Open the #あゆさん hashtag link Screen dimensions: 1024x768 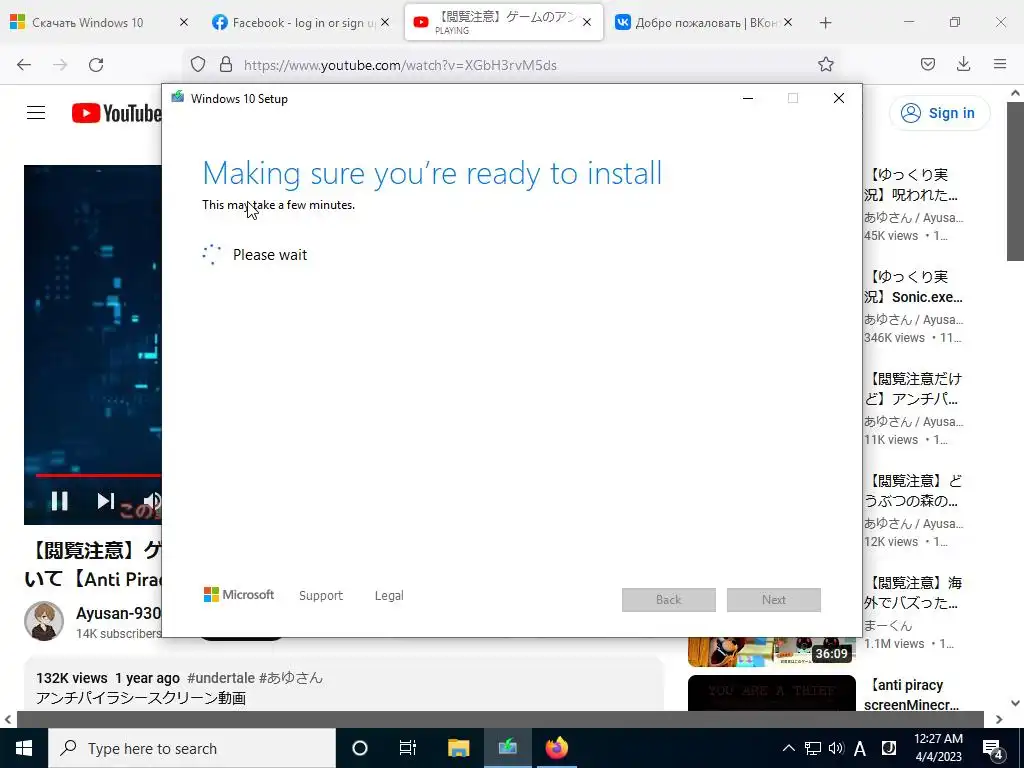coord(291,678)
